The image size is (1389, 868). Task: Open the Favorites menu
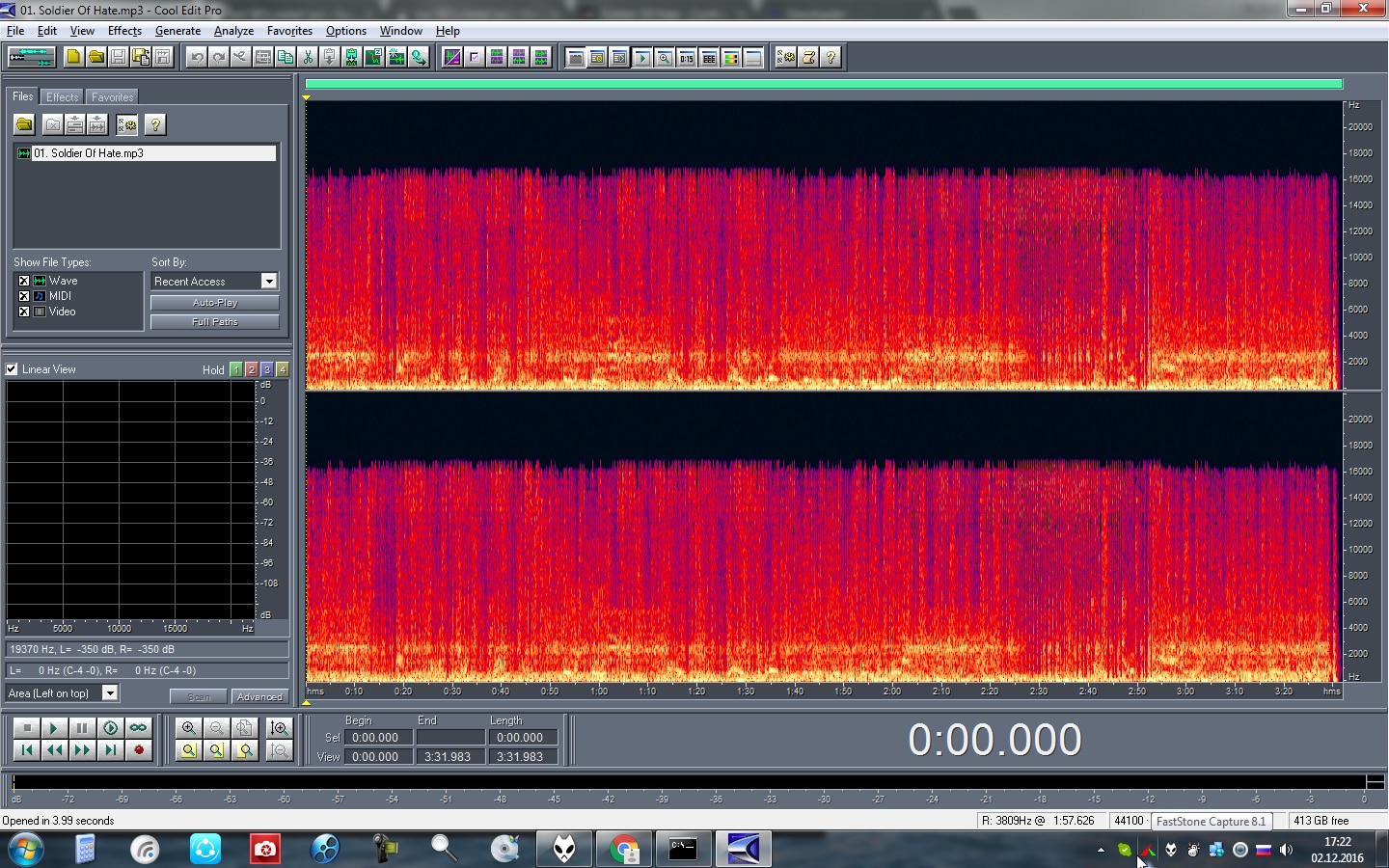point(289,31)
